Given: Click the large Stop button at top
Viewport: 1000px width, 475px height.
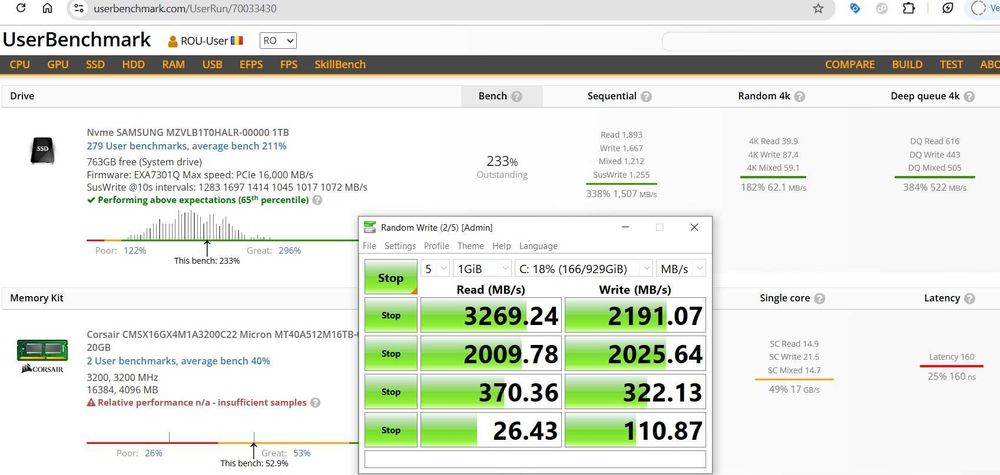Looking at the screenshot, I should pos(390,277).
